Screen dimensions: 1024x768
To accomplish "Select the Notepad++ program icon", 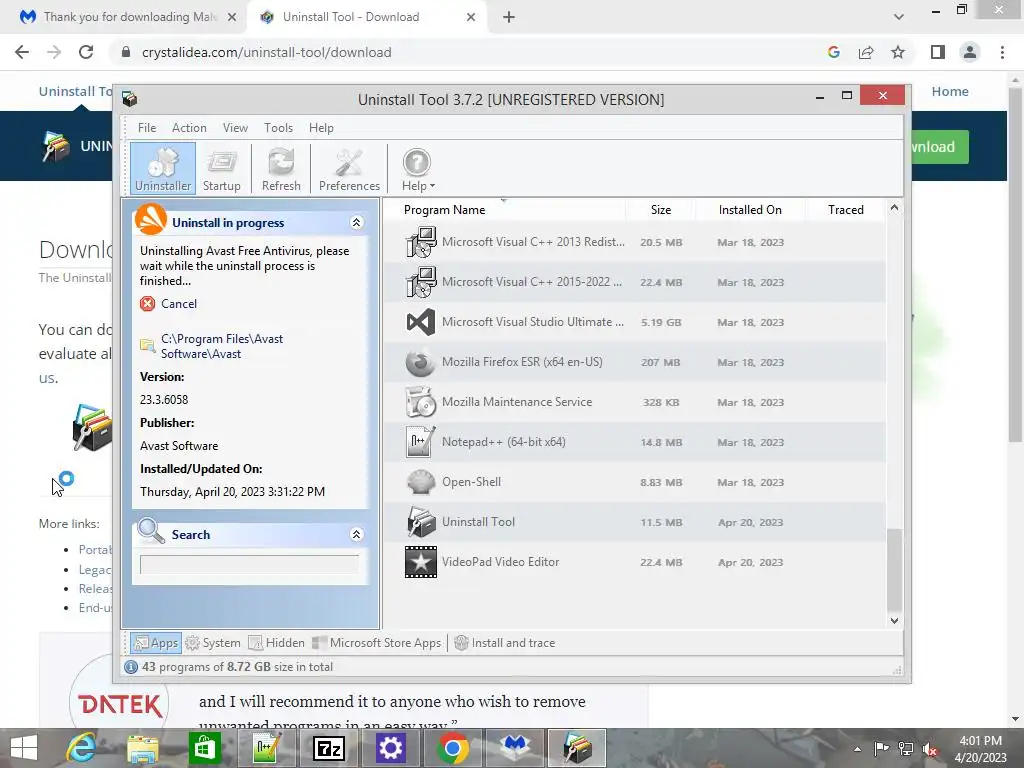I will click(421, 442).
